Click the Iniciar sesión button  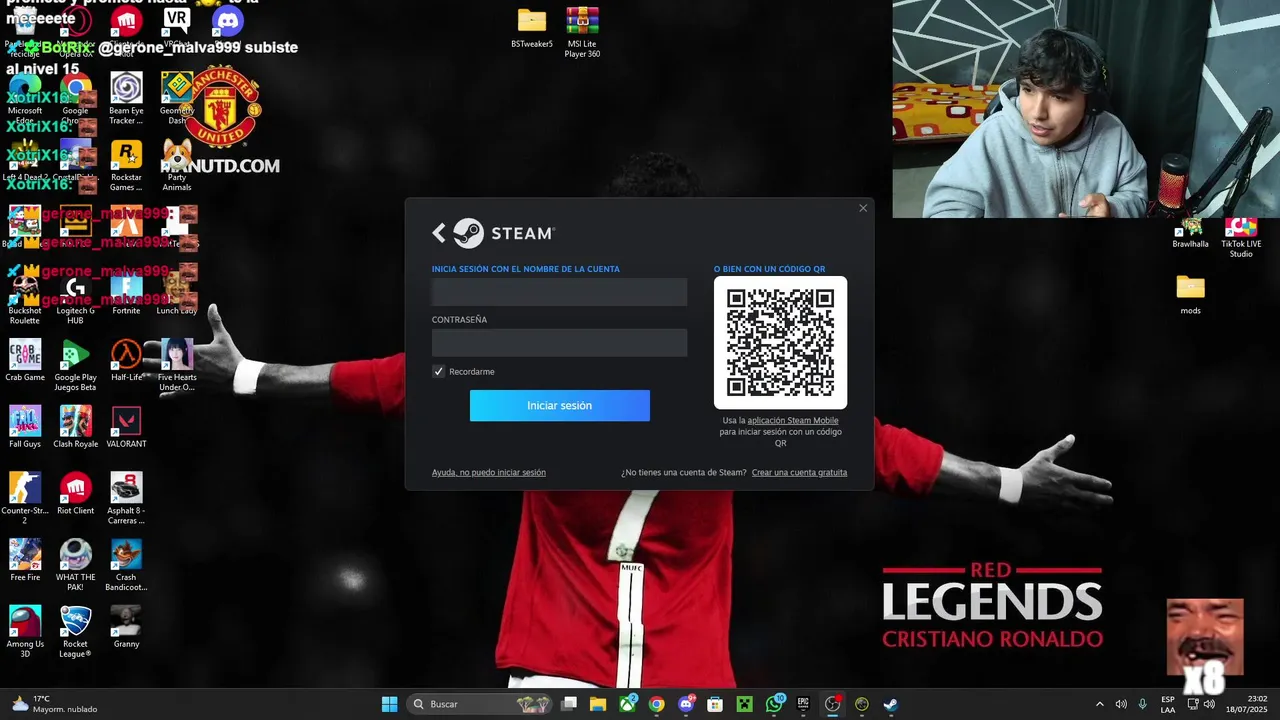click(x=560, y=405)
